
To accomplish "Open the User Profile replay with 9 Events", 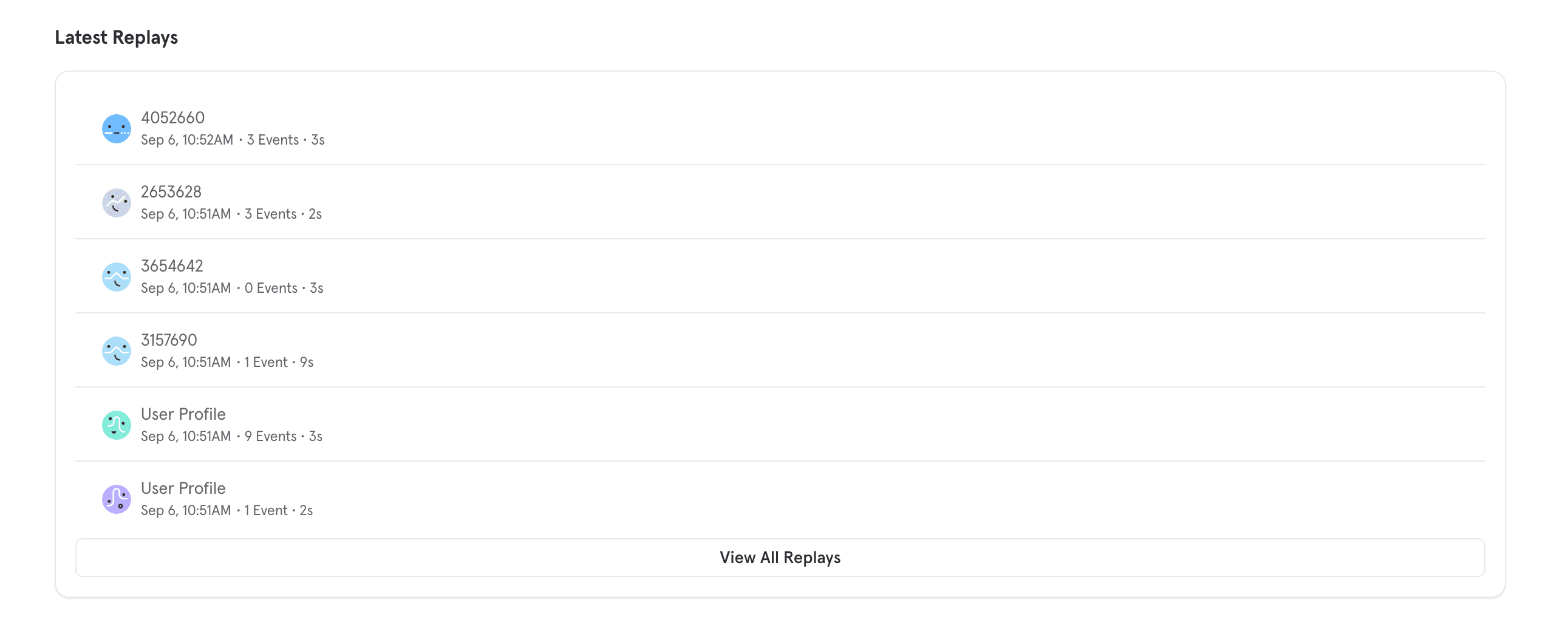I will [x=183, y=414].
